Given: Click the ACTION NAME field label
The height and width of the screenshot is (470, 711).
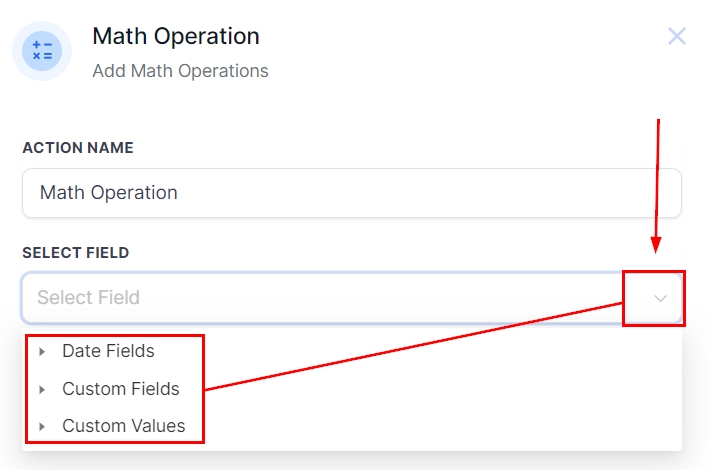Looking at the screenshot, I should click(78, 148).
